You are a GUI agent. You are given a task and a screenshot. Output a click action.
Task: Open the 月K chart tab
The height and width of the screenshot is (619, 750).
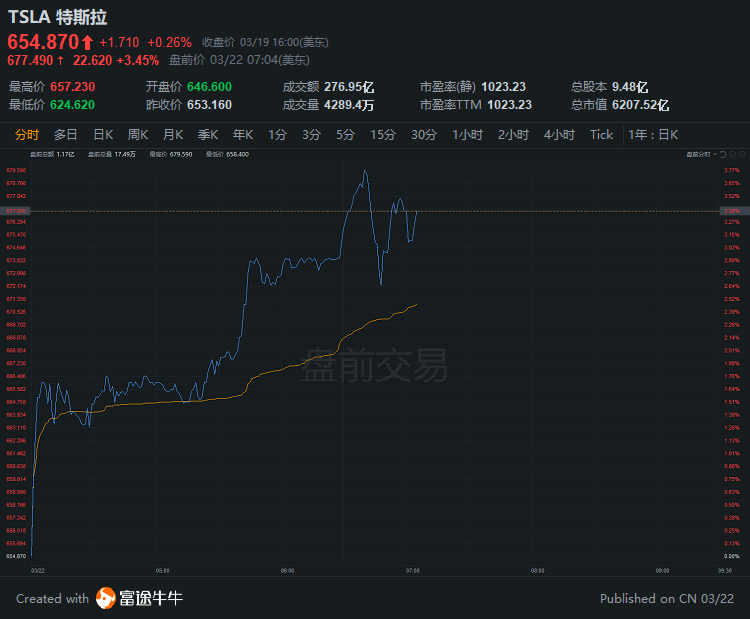pyautogui.click(x=173, y=135)
